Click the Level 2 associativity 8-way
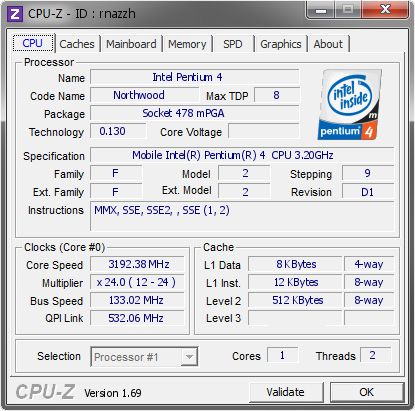The image size is (415, 411). (x=369, y=300)
